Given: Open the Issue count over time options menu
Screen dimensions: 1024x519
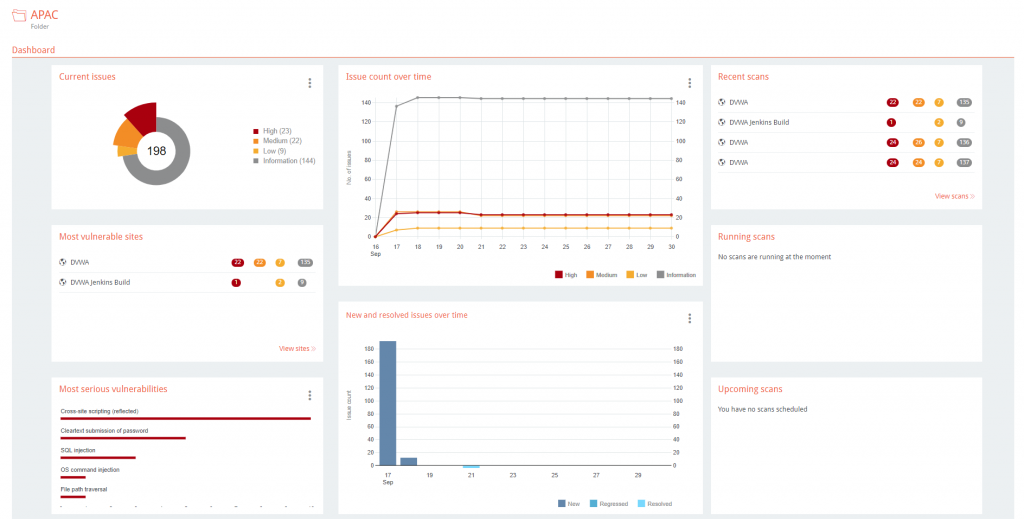Looking at the screenshot, I should 689,84.
